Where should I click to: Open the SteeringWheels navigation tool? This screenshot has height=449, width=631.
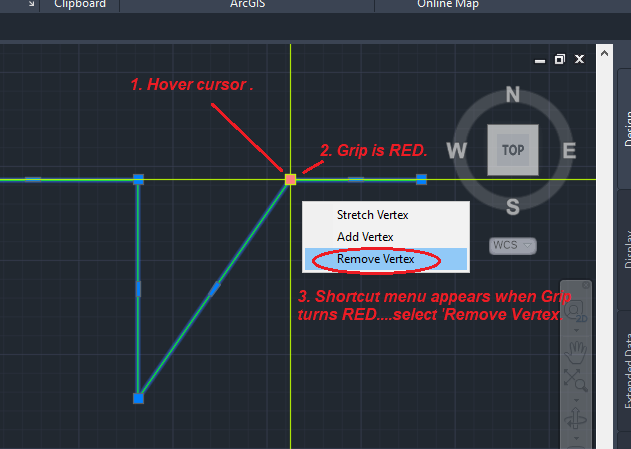[x=575, y=310]
